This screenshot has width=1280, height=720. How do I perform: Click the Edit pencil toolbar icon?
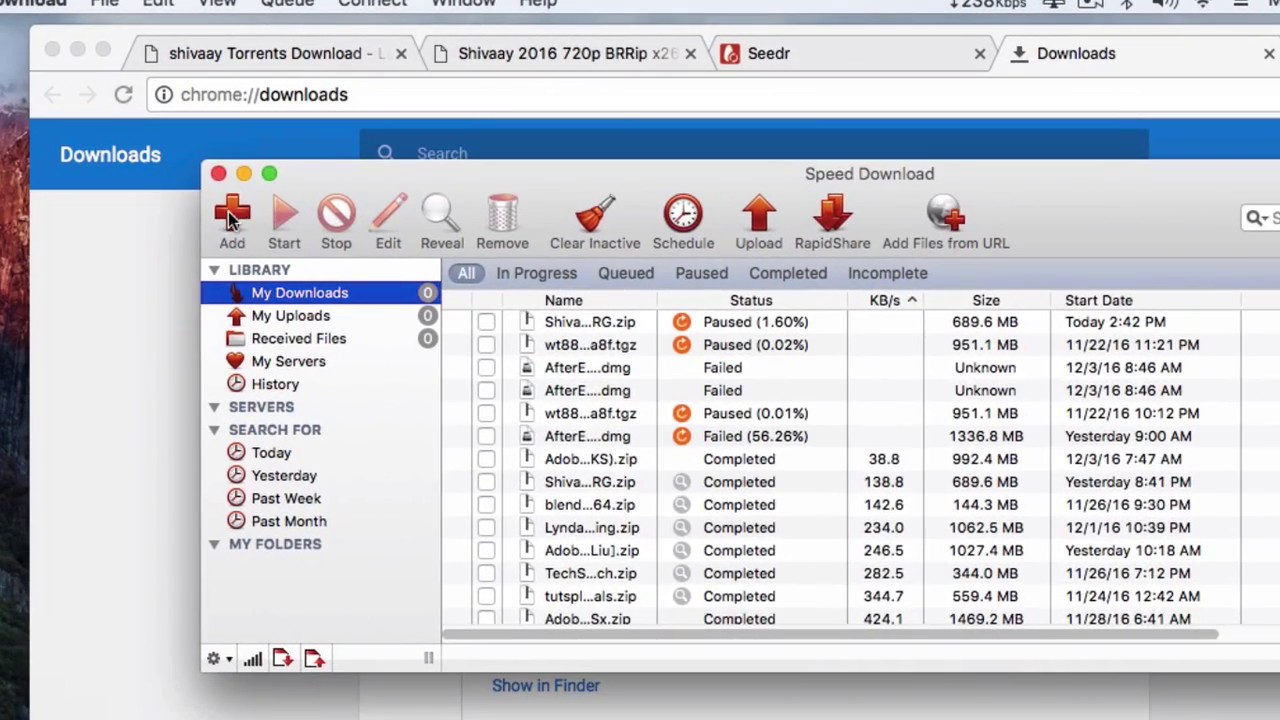click(x=388, y=213)
